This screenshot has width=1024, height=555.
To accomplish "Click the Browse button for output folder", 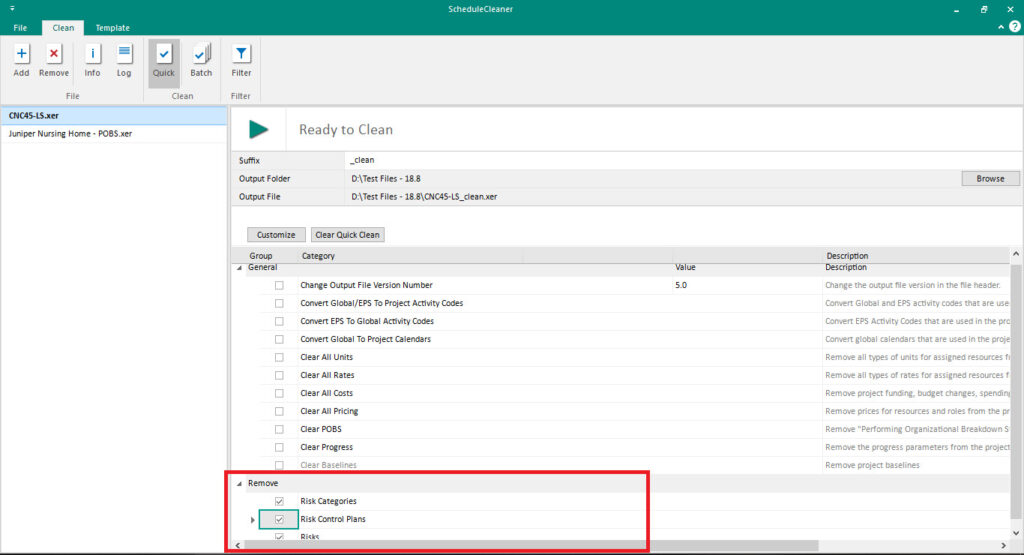I will click(990, 178).
